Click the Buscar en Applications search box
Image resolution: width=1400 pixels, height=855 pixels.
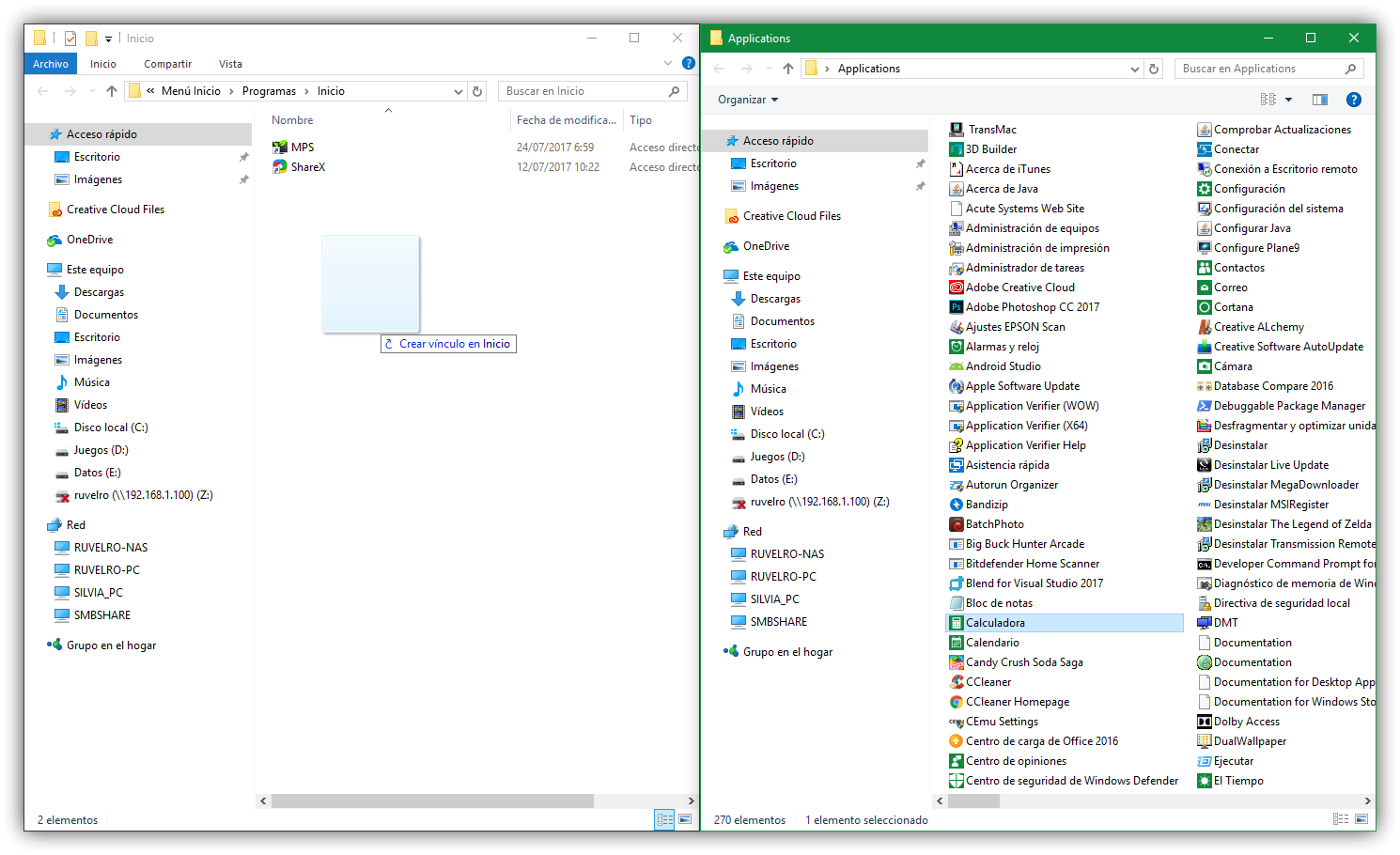[x=1268, y=69]
